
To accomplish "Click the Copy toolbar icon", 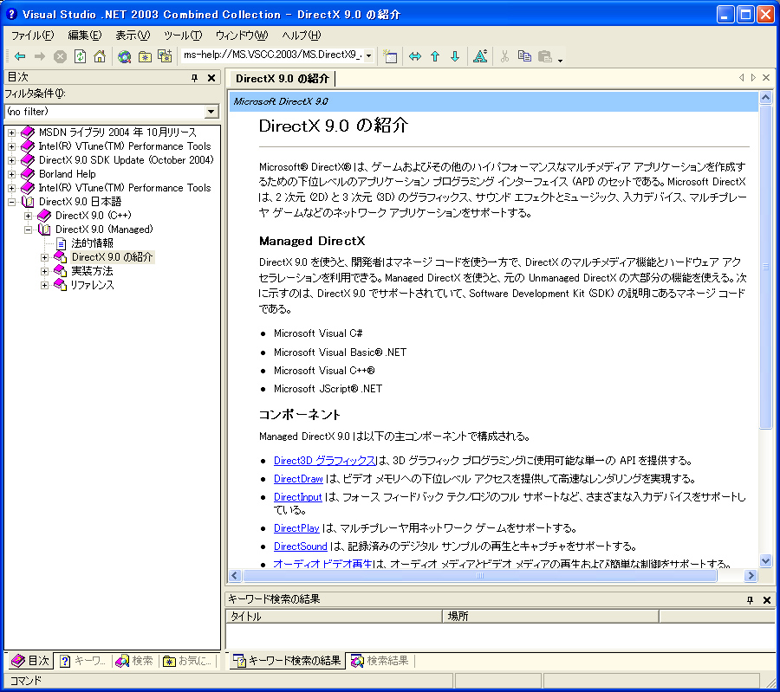I will point(524,56).
